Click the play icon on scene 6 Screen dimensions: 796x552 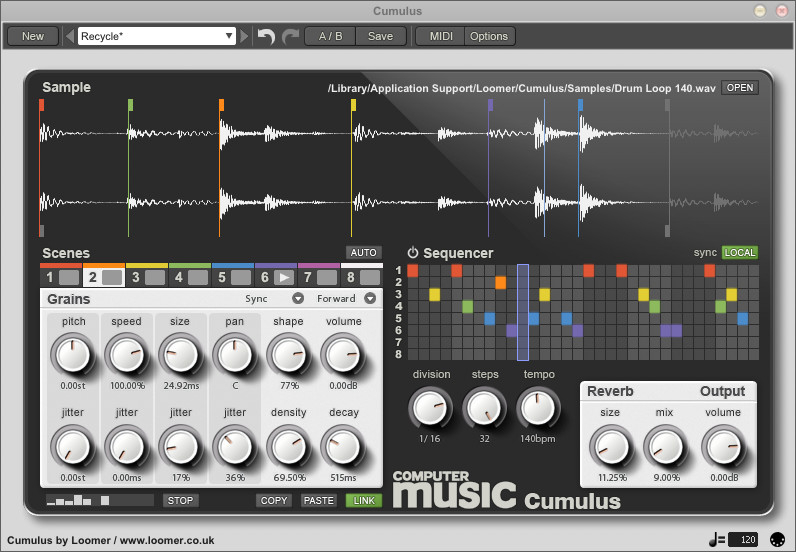pyautogui.click(x=284, y=277)
